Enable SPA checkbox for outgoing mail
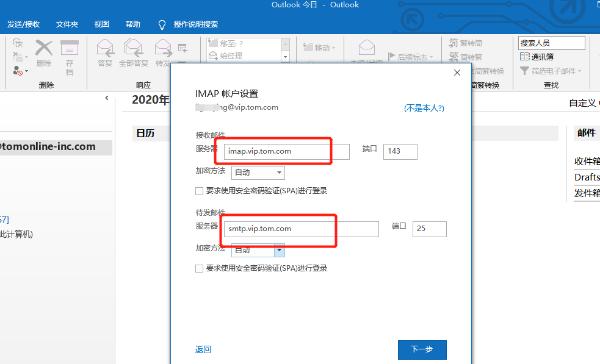 click(x=199, y=268)
